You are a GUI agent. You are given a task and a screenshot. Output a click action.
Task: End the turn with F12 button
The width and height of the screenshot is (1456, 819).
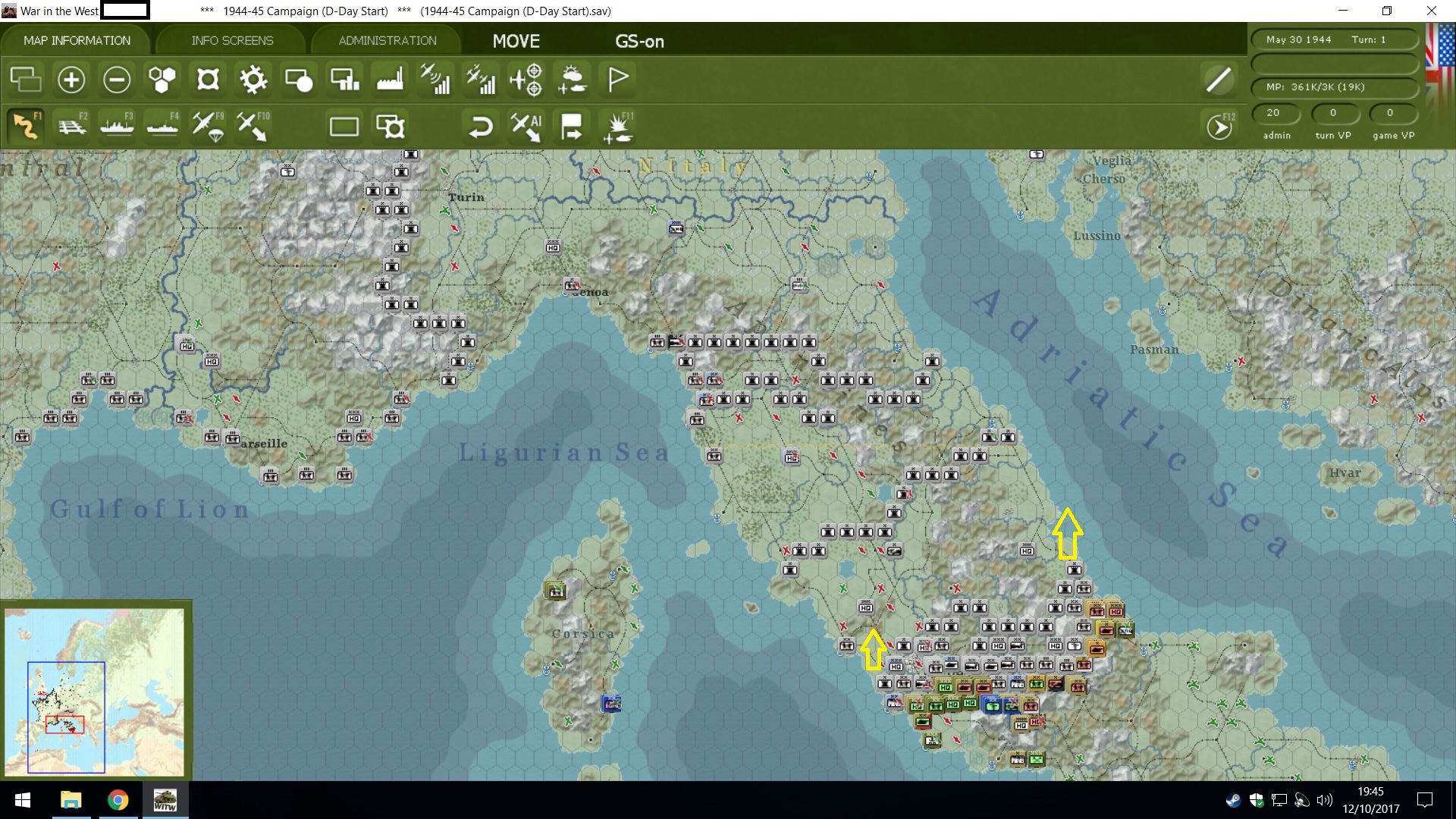click(1220, 127)
